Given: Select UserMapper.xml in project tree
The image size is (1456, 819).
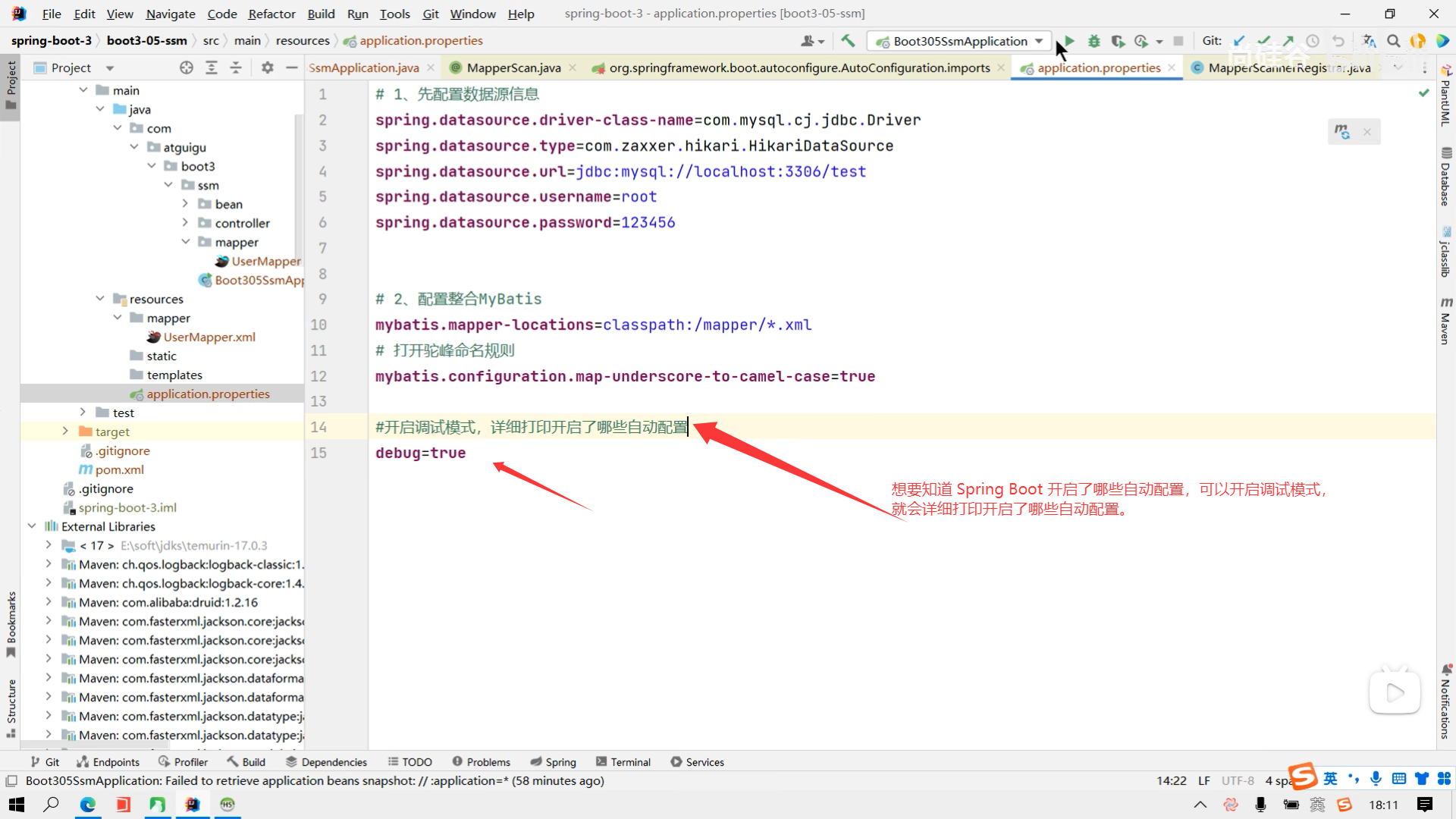Looking at the screenshot, I should coord(209,337).
